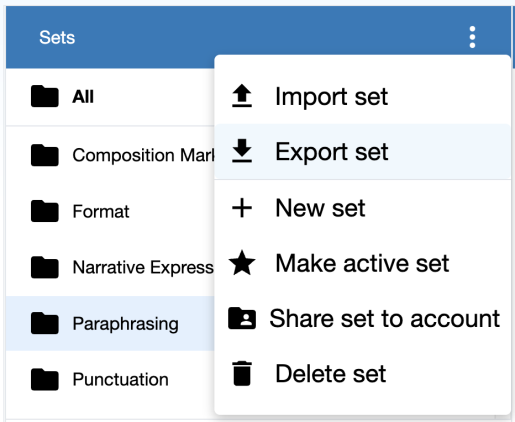515x422 pixels.
Task: Click the shared-folder icon for Share set
Action: pos(242,318)
